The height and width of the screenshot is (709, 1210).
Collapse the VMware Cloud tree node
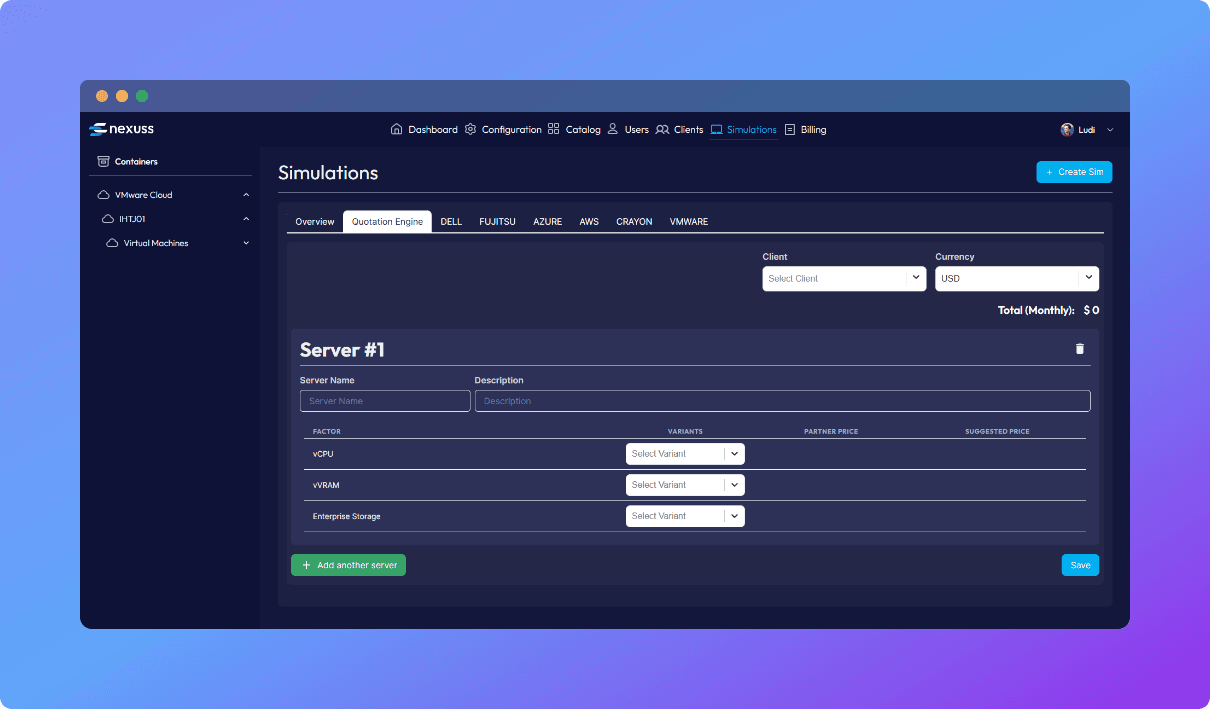[x=246, y=195]
